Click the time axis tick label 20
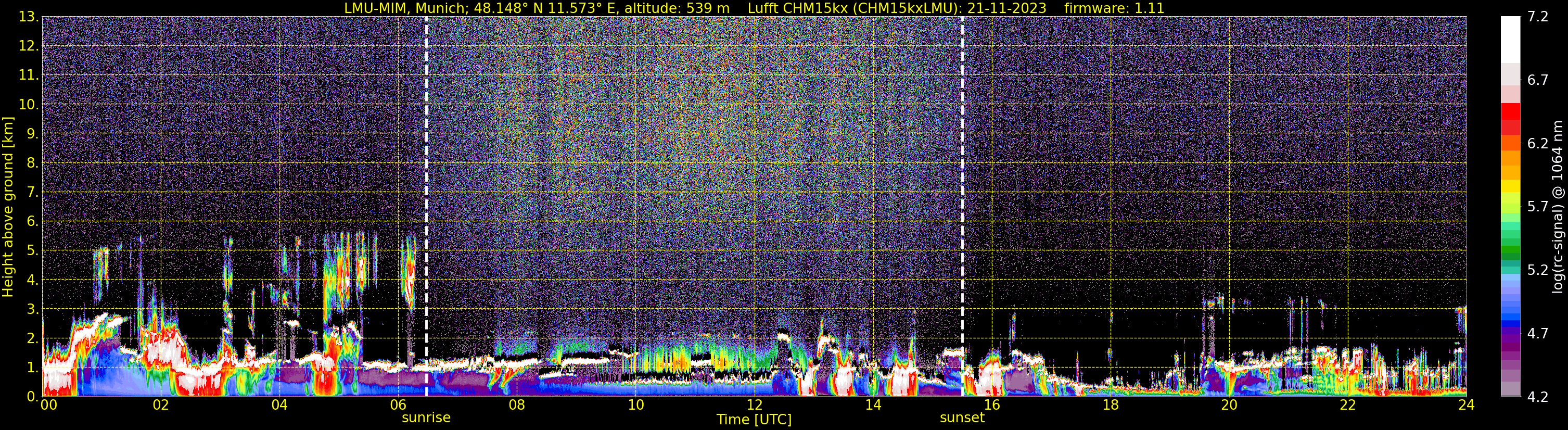Image resolution: width=1568 pixels, height=430 pixels. pyautogui.click(x=1229, y=405)
